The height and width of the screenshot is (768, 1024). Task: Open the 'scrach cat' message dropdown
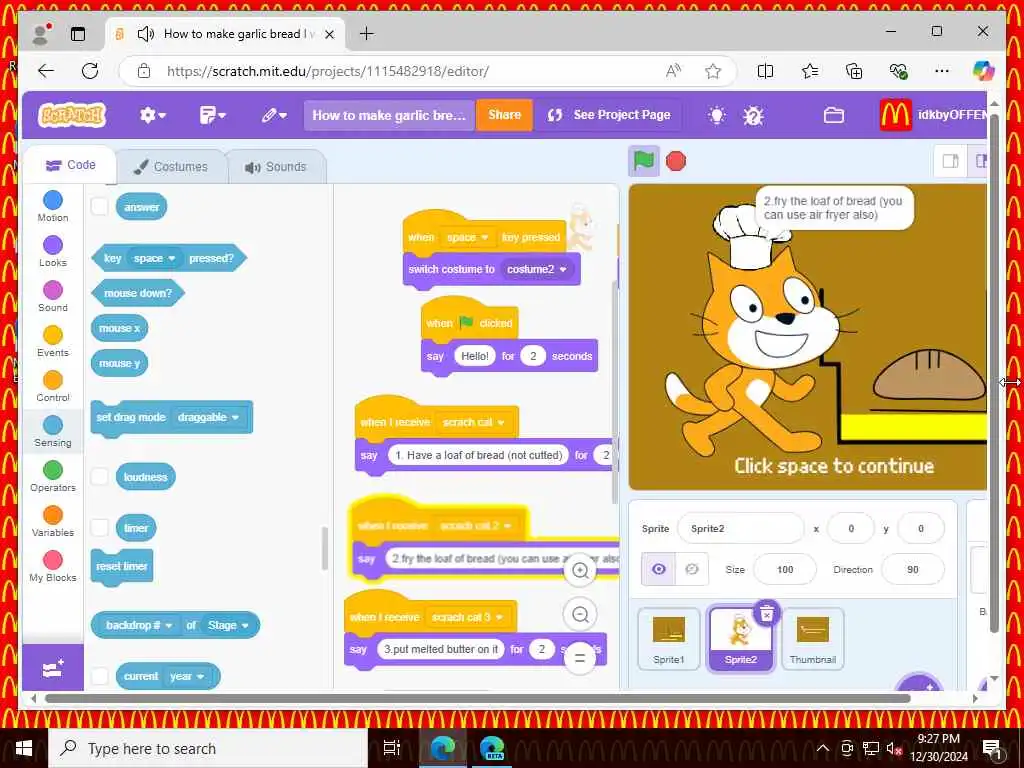coord(474,423)
